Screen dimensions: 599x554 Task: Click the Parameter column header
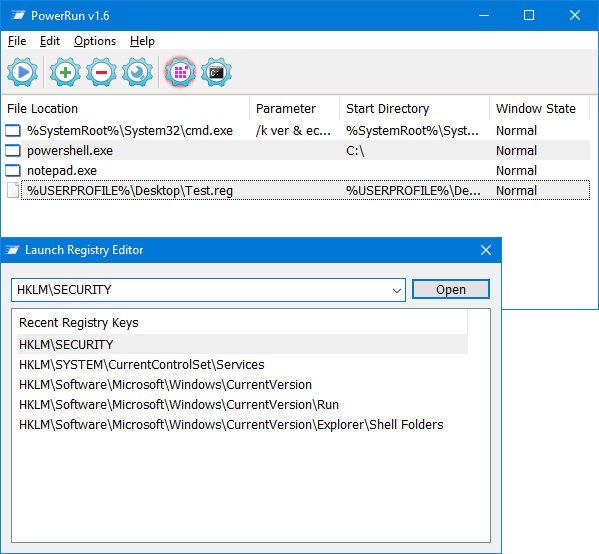pyautogui.click(x=294, y=109)
